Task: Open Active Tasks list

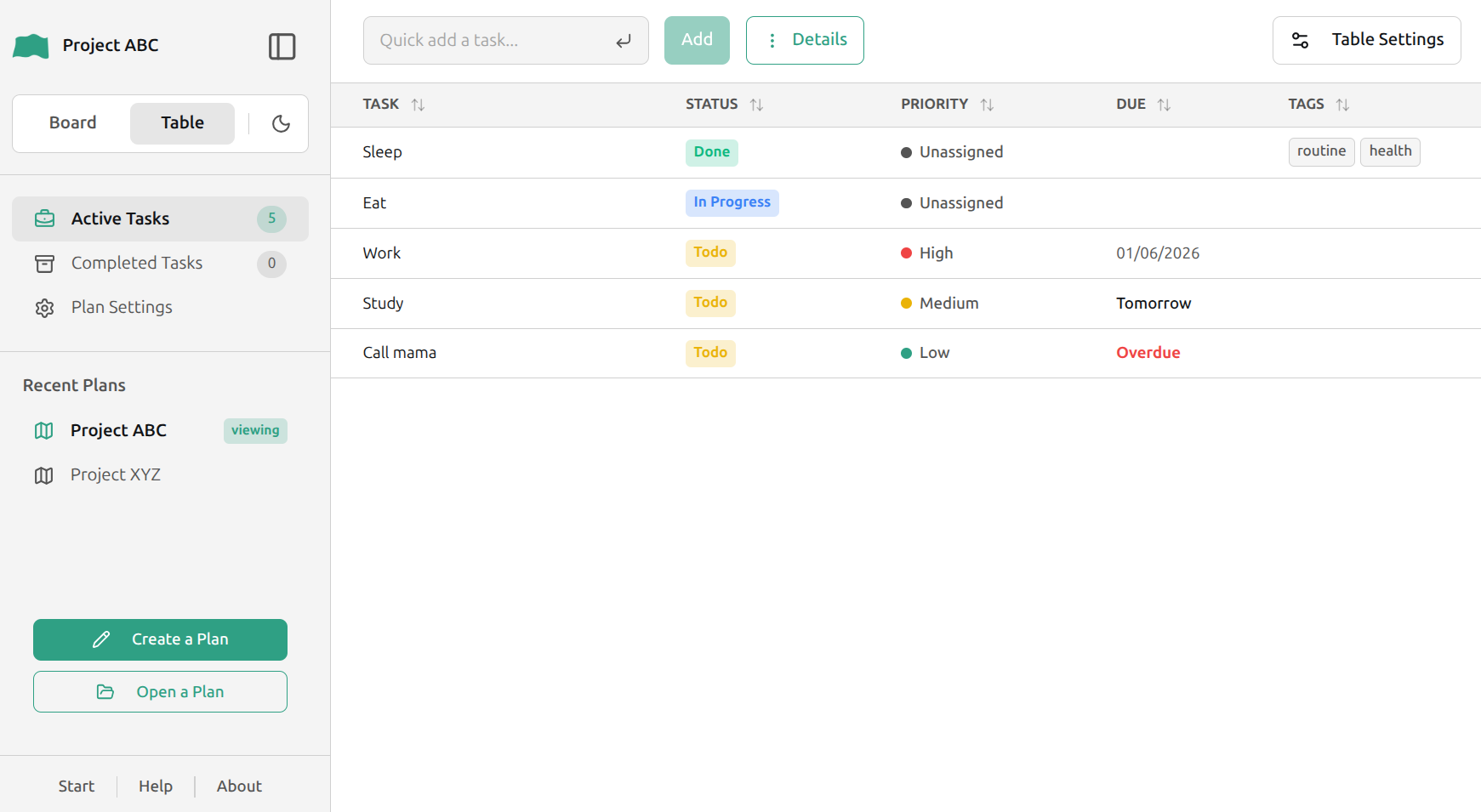Action: click(x=160, y=219)
